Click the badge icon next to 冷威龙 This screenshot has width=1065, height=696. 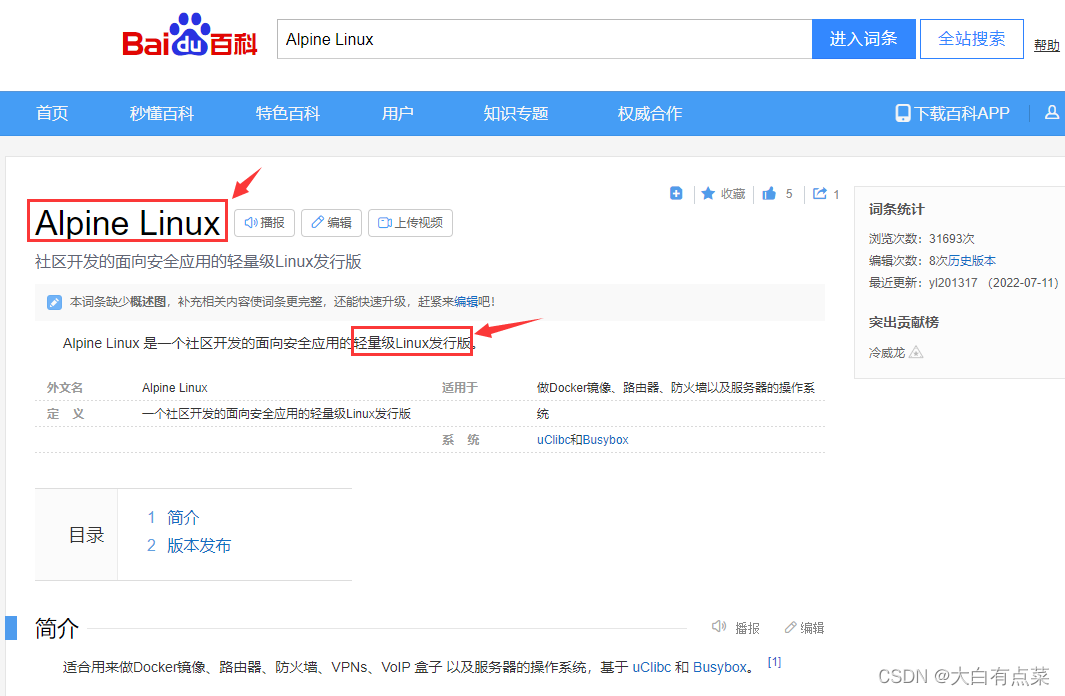(x=916, y=352)
